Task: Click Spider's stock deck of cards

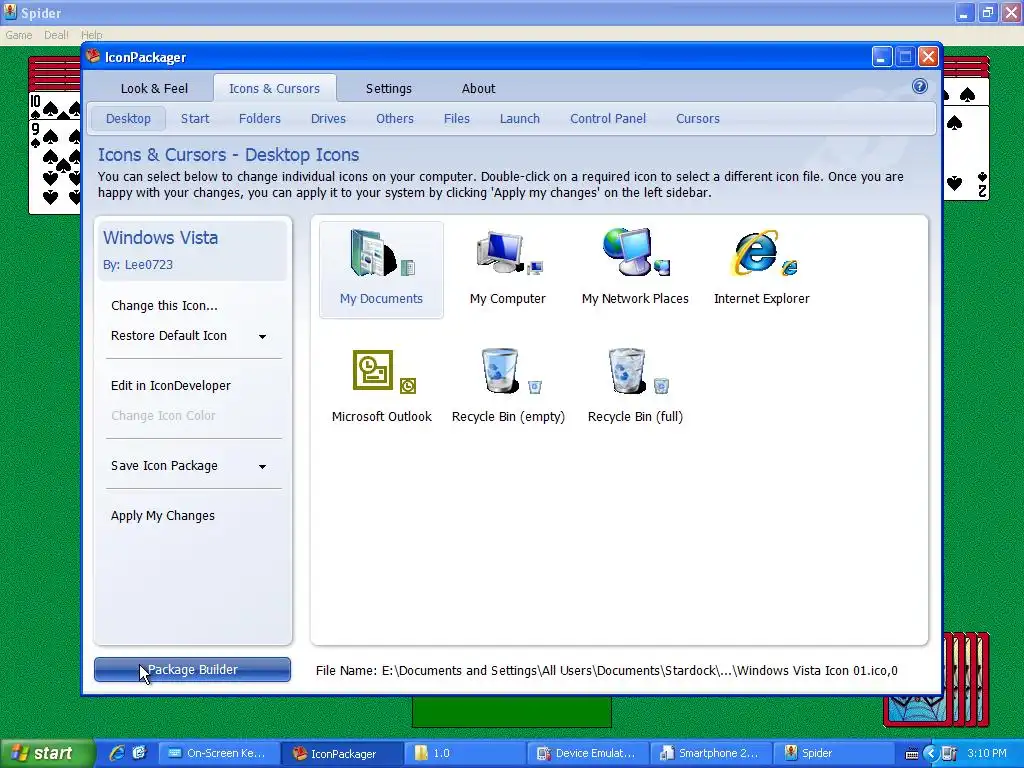Action: [967, 679]
